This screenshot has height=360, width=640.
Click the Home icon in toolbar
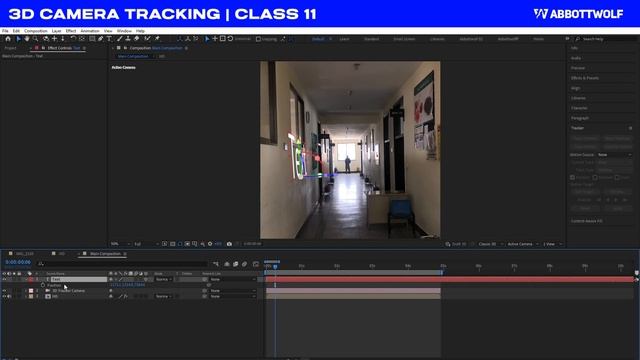coord(8,39)
